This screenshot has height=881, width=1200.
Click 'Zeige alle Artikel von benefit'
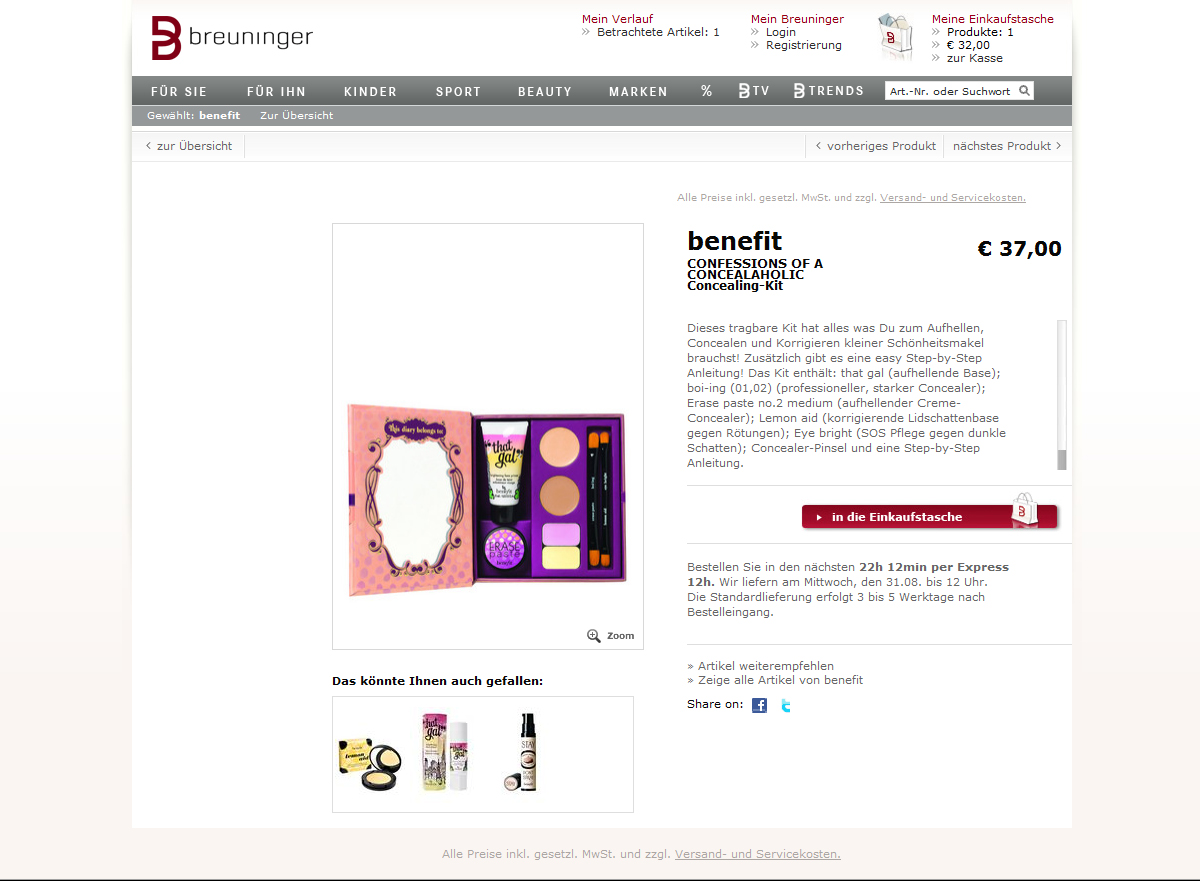[775, 680]
